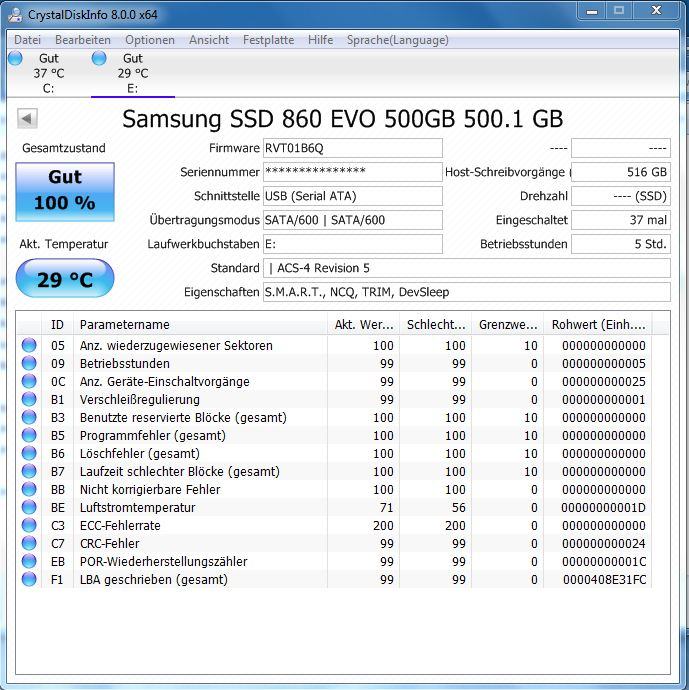Open the Sprache(Language) menu
The height and width of the screenshot is (690, 689).
pyautogui.click(x=398, y=40)
